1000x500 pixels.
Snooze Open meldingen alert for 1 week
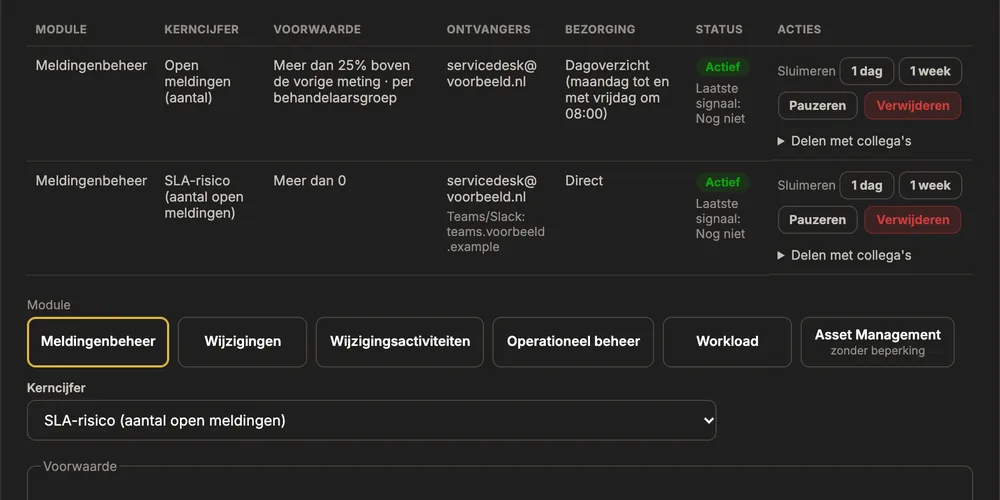[930, 71]
